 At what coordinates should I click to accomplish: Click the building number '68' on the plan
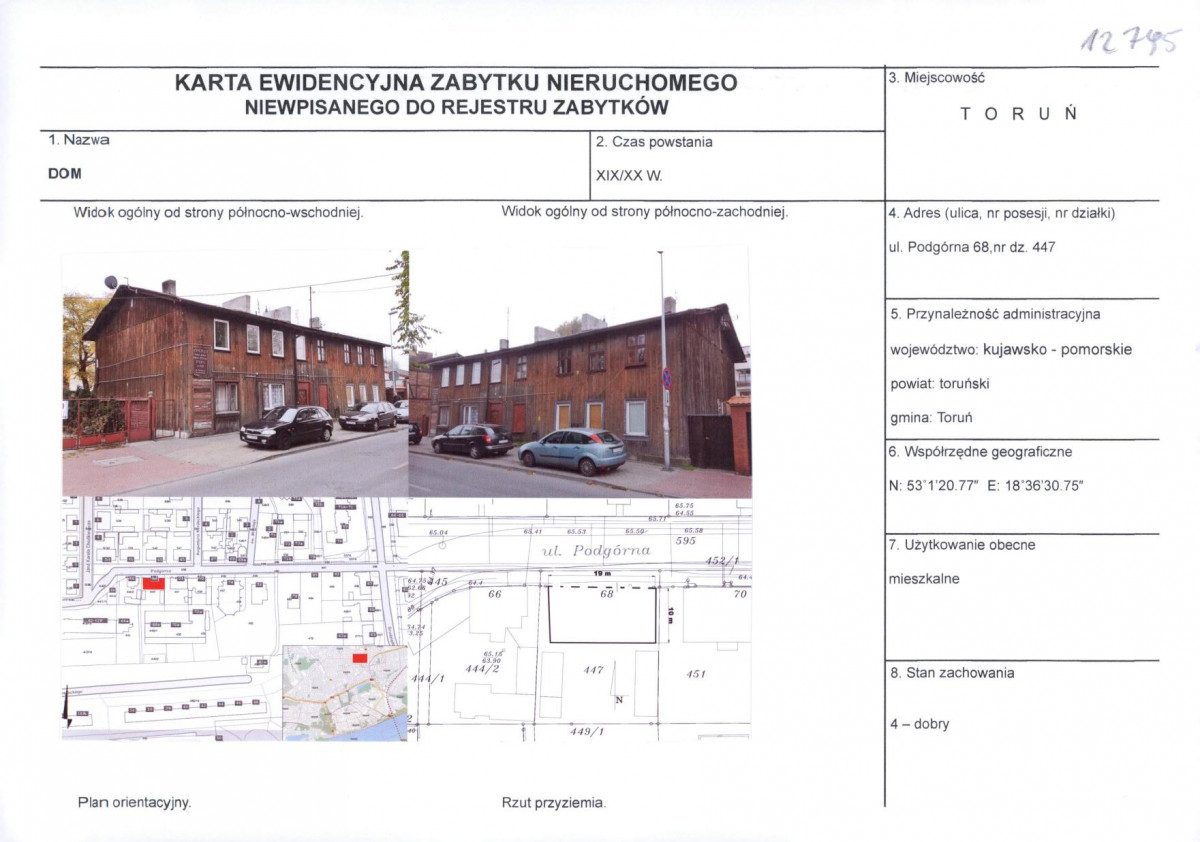point(607,595)
